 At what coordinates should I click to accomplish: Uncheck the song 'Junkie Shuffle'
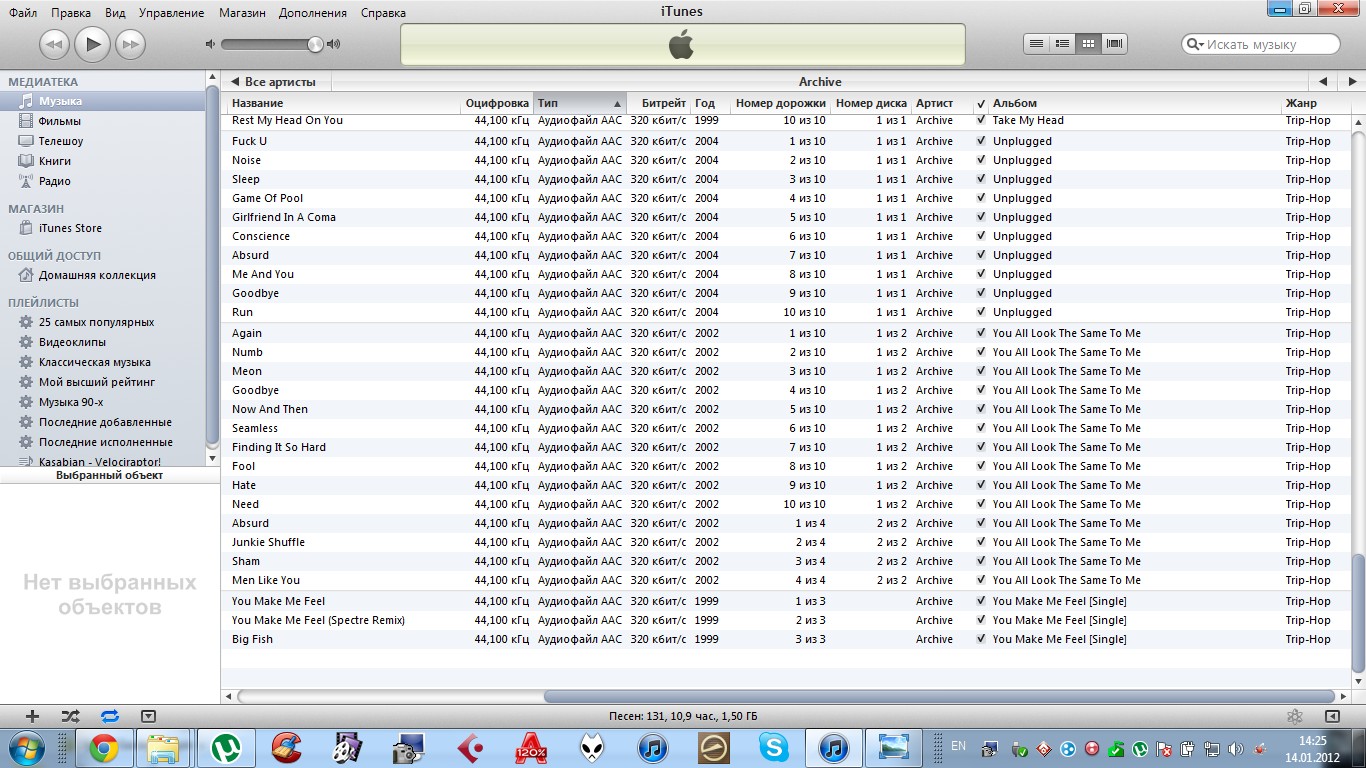(981, 542)
